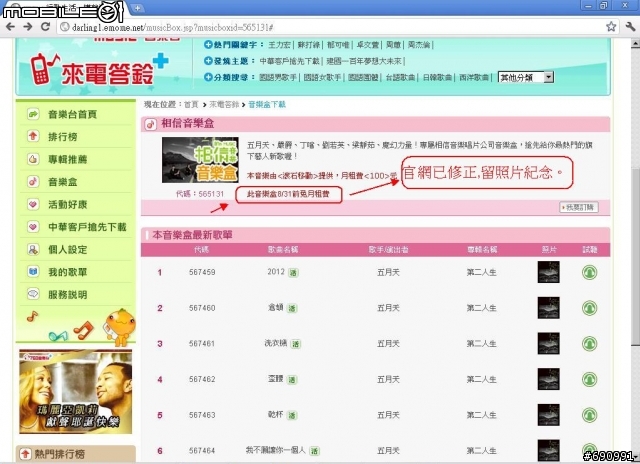Viewport: 640px width, 464px height.
Task: Click the browser forward arrow
Action: (28, 27)
